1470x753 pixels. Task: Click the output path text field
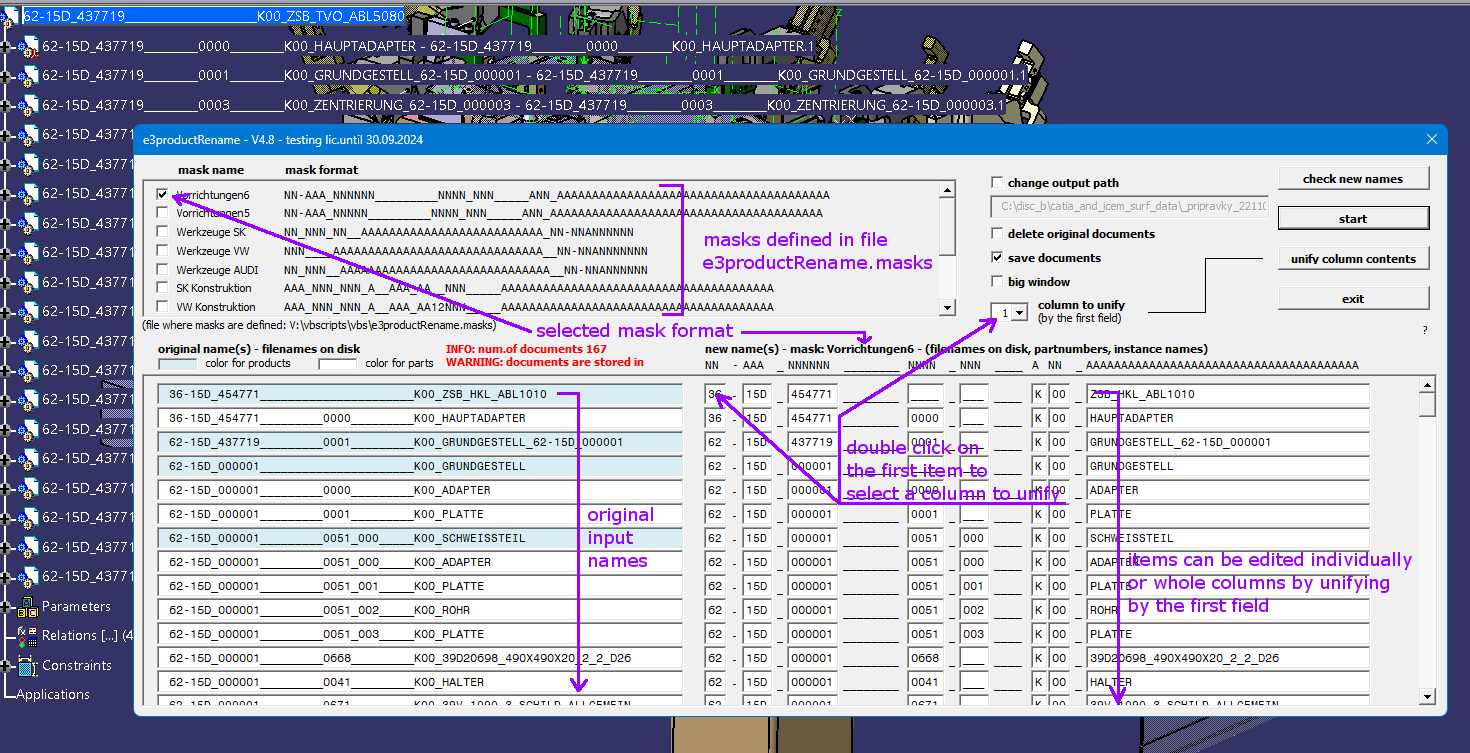[1129, 207]
